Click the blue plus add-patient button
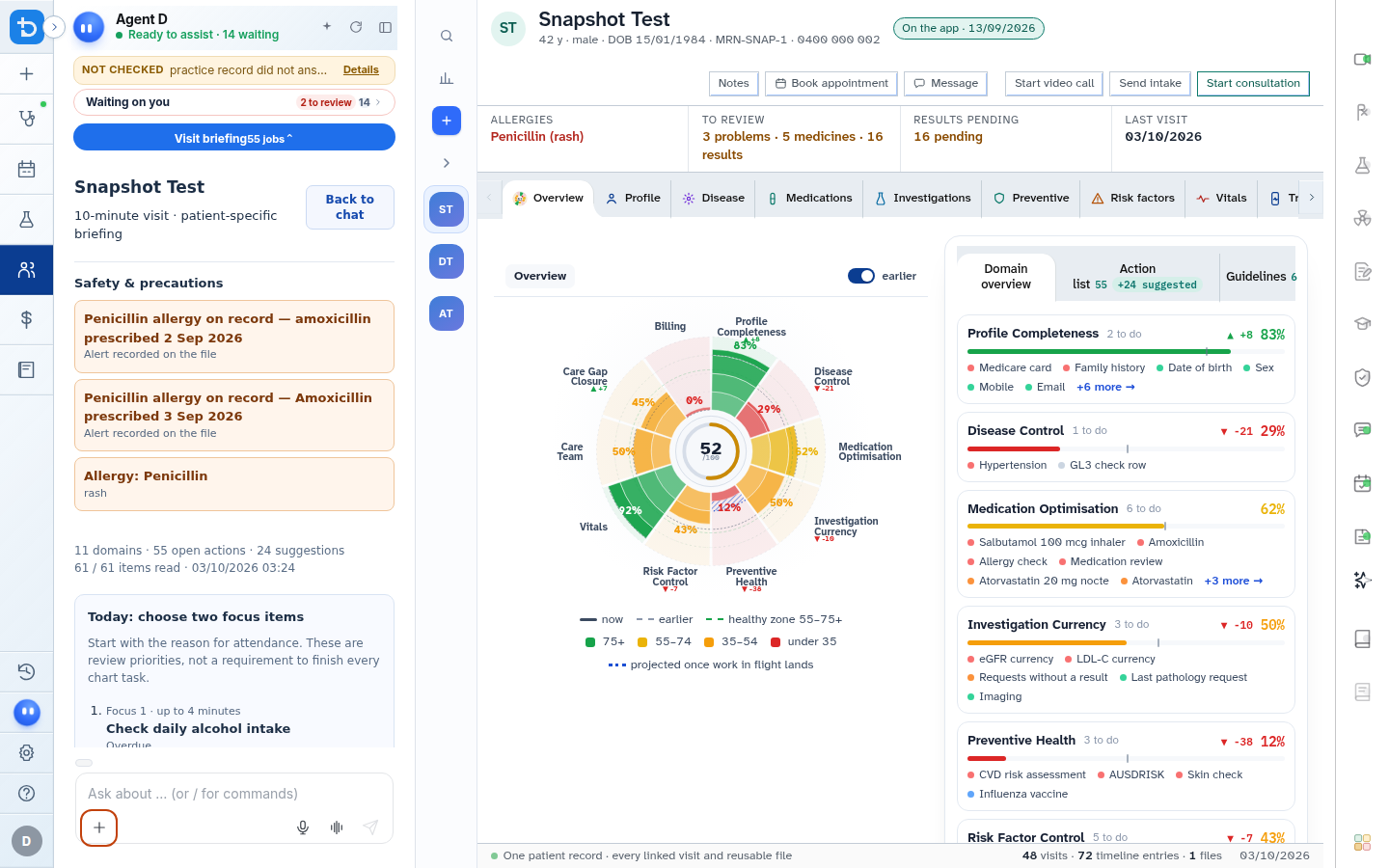Viewport: 1389px width, 868px height. (x=447, y=121)
